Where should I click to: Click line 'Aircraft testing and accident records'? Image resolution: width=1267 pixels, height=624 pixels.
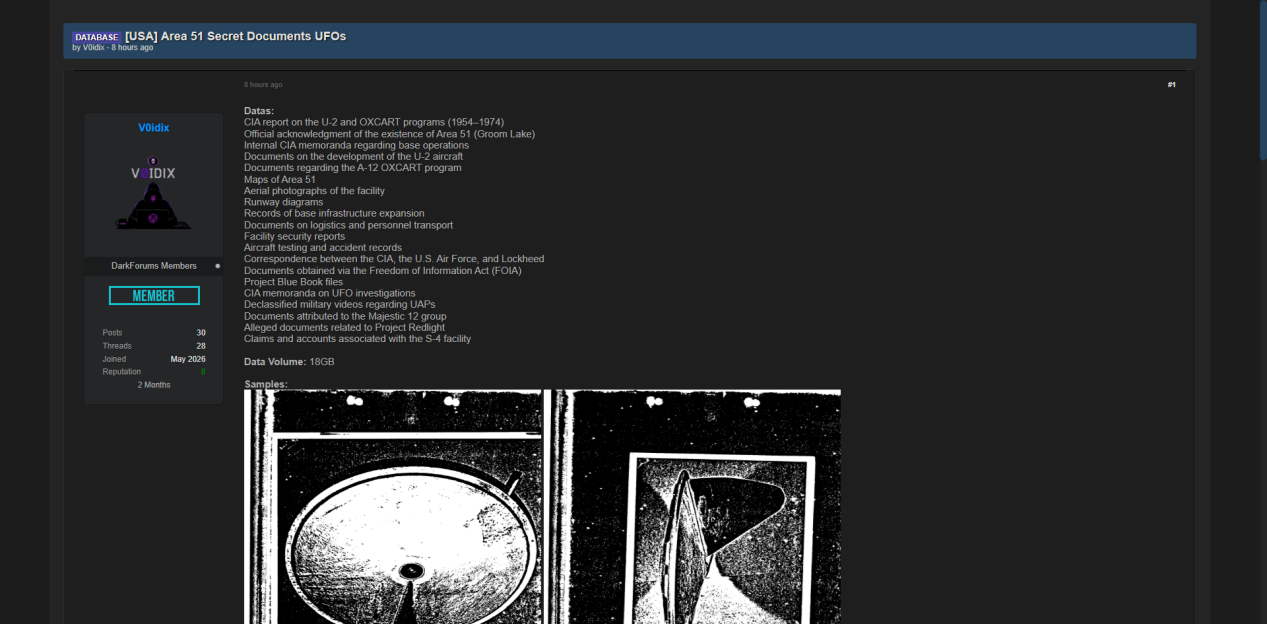[x=323, y=247]
